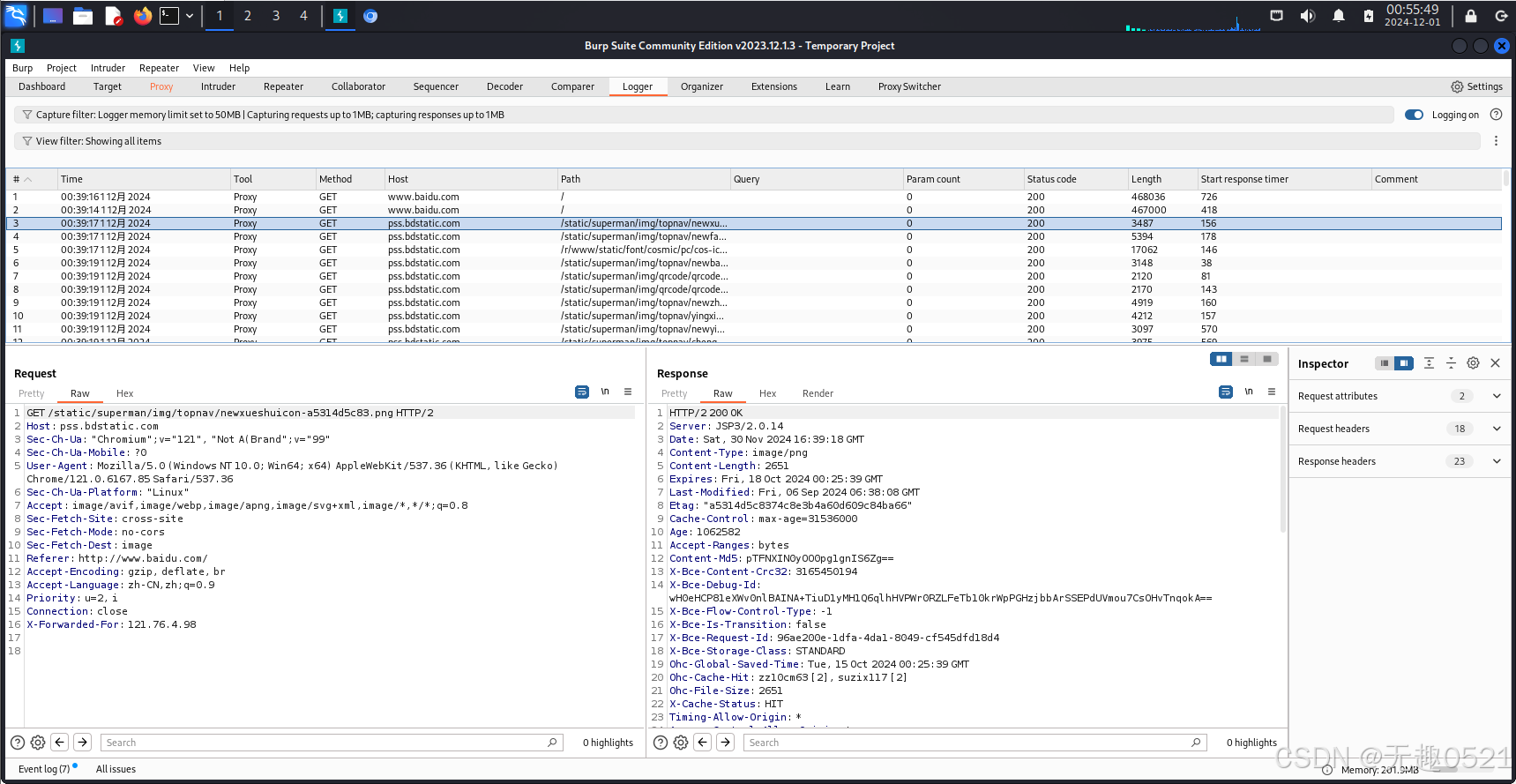Viewport: 1516px width, 784px height.
Task: Open the Kali applications menu
Action: pos(16,15)
